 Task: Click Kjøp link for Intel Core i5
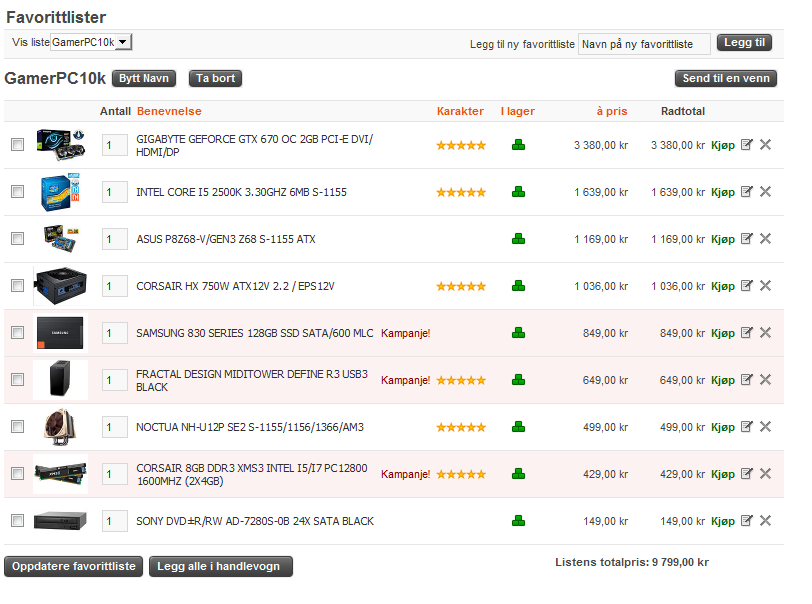click(x=722, y=192)
